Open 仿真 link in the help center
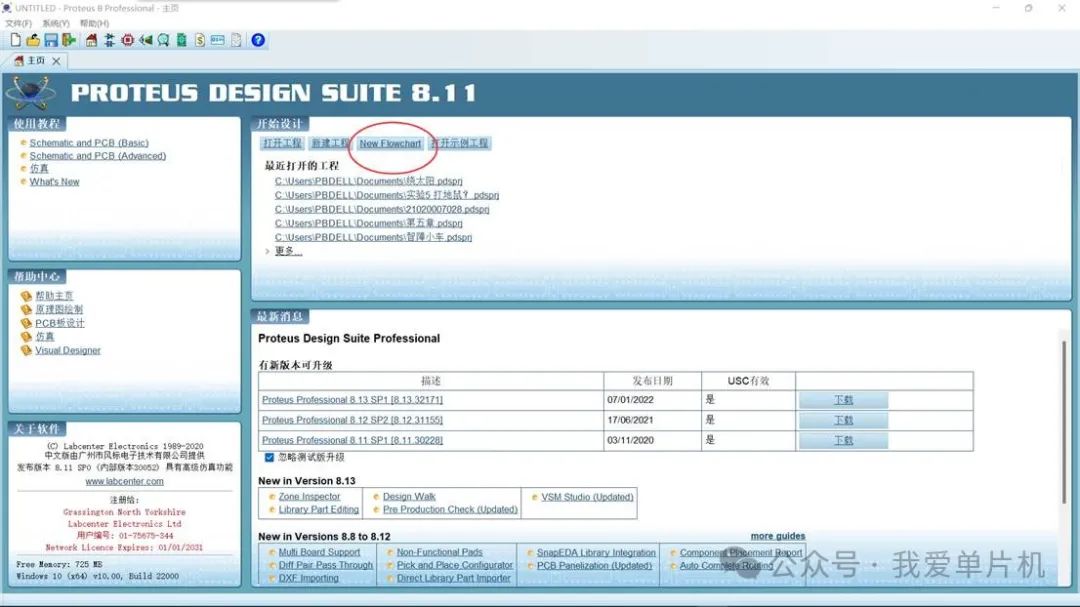This screenshot has width=1080, height=607. click(x=45, y=336)
